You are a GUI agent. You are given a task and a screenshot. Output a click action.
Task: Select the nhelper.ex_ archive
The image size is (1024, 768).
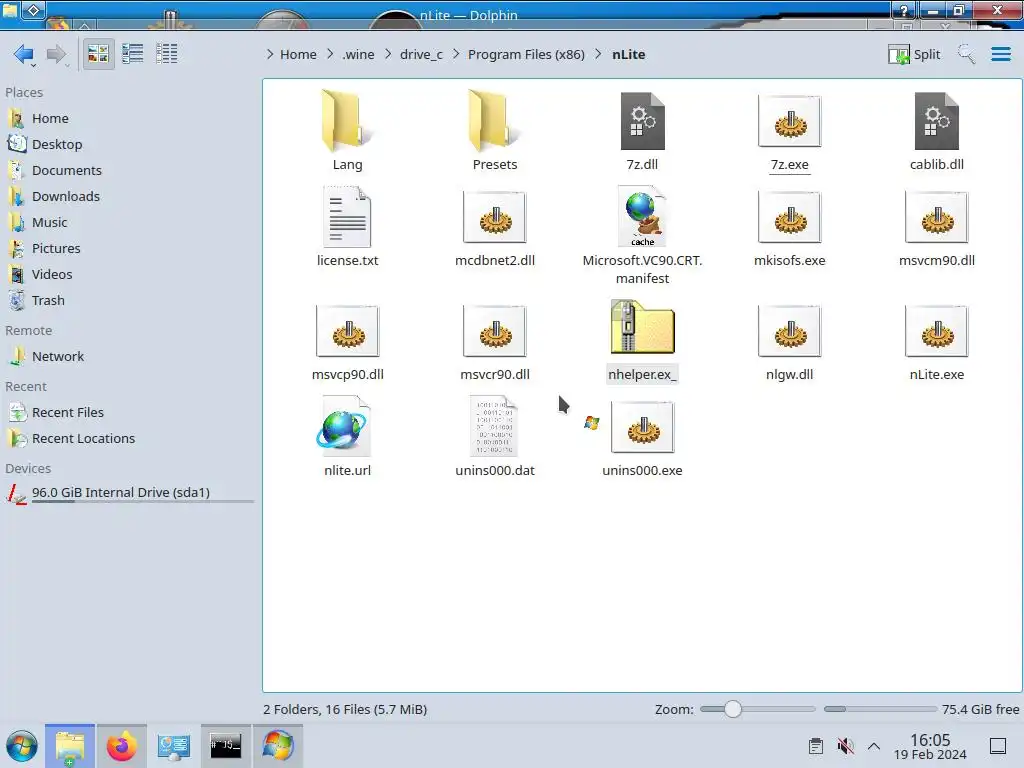[643, 341]
